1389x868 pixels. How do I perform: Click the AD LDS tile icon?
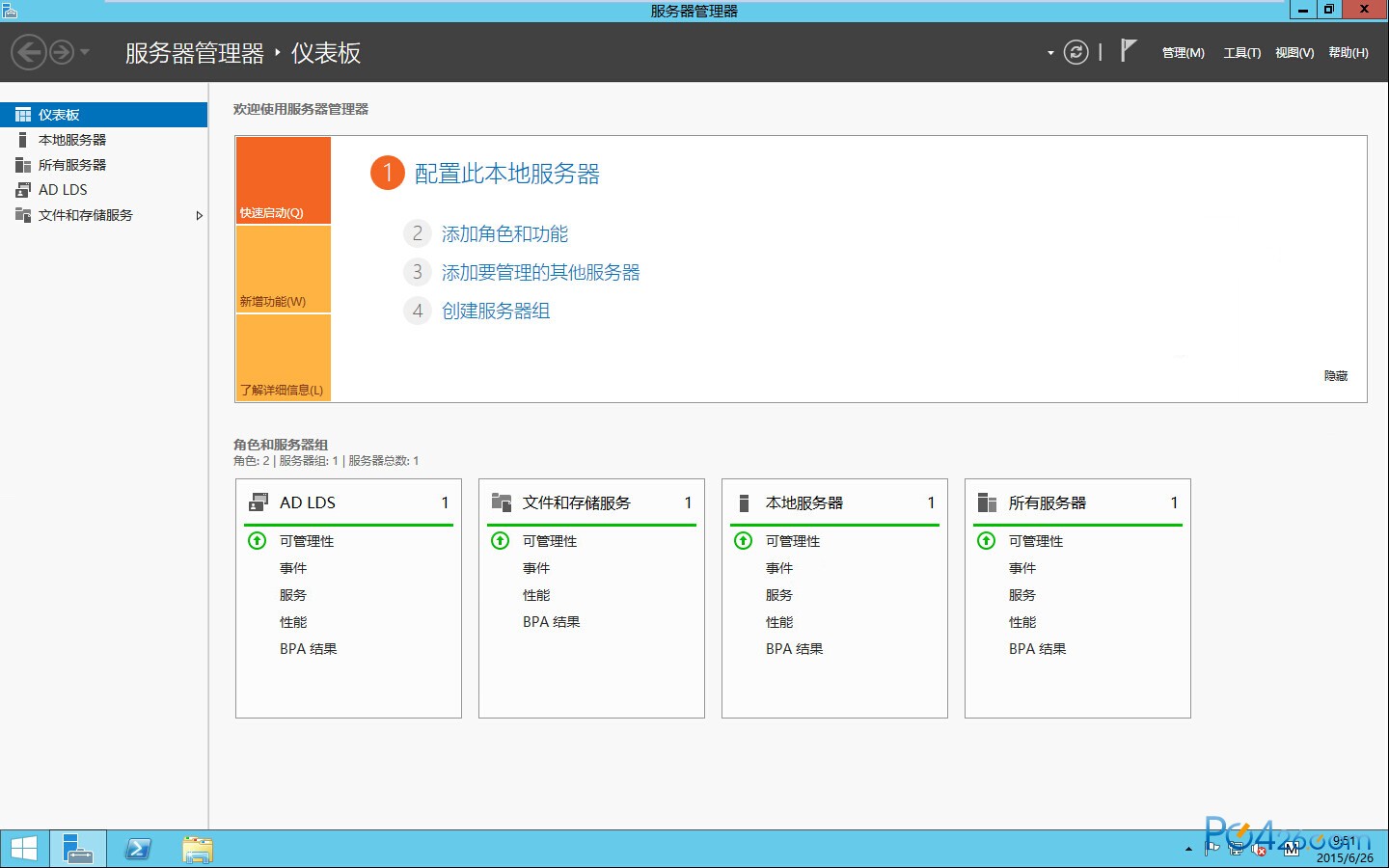(x=259, y=502)
